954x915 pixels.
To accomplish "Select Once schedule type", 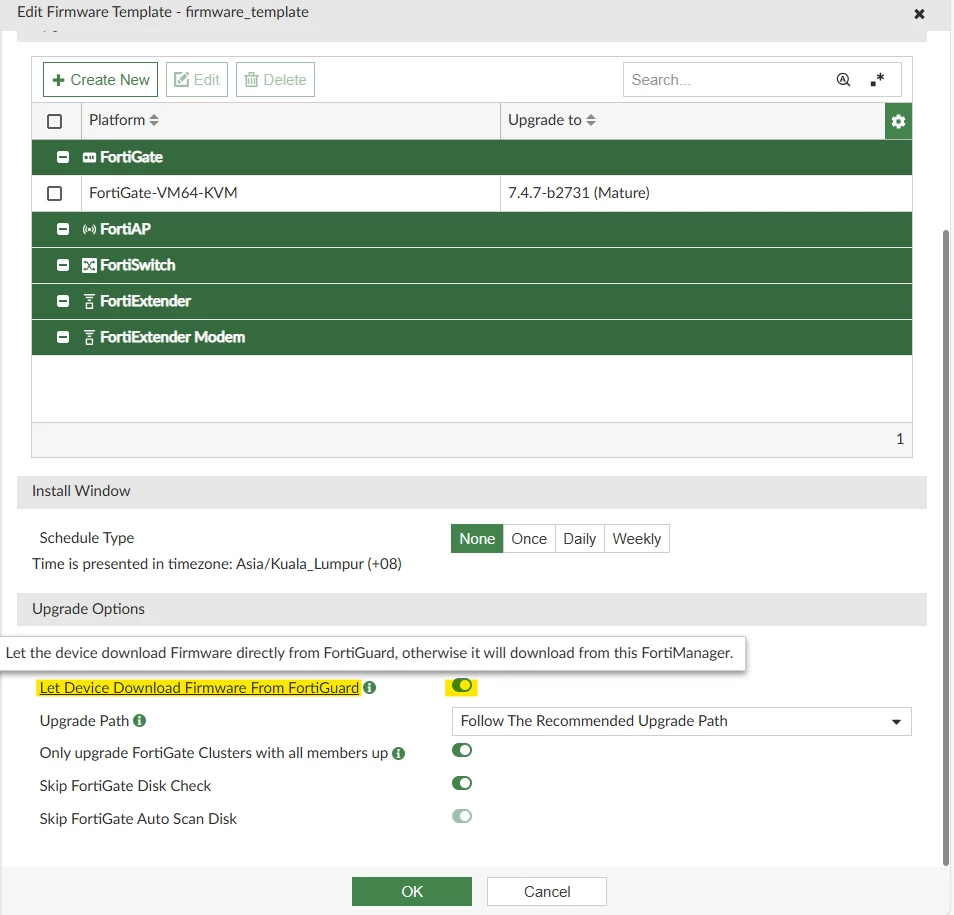I will (529, 539).
